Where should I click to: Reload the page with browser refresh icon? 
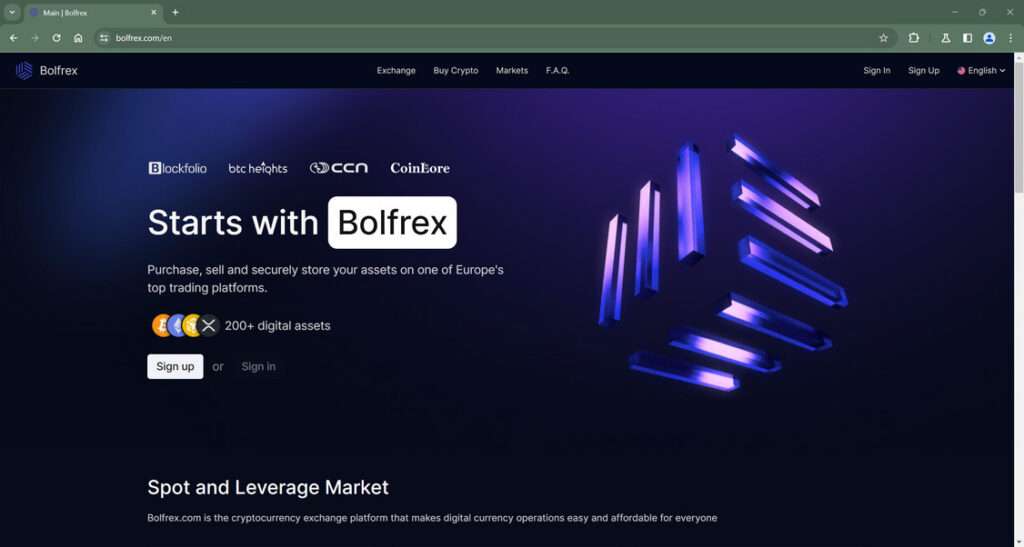56,38
